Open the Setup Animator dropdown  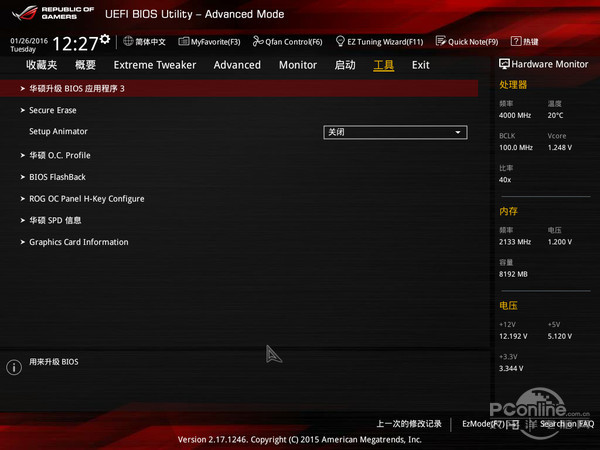(395, 132)
